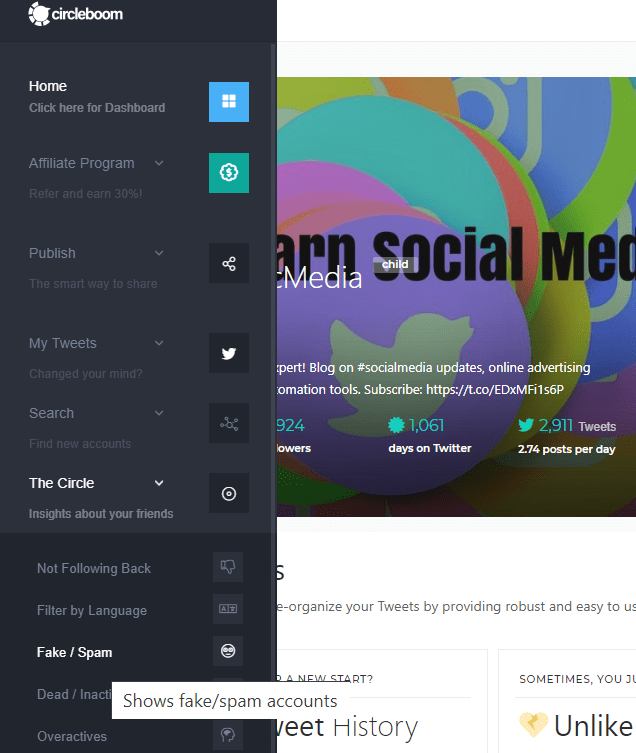Click the green Affiliate dollar icon
Image resolution: width=636 pixels, height=753 pixels.
pyautogui.click(x=229, y=173)
